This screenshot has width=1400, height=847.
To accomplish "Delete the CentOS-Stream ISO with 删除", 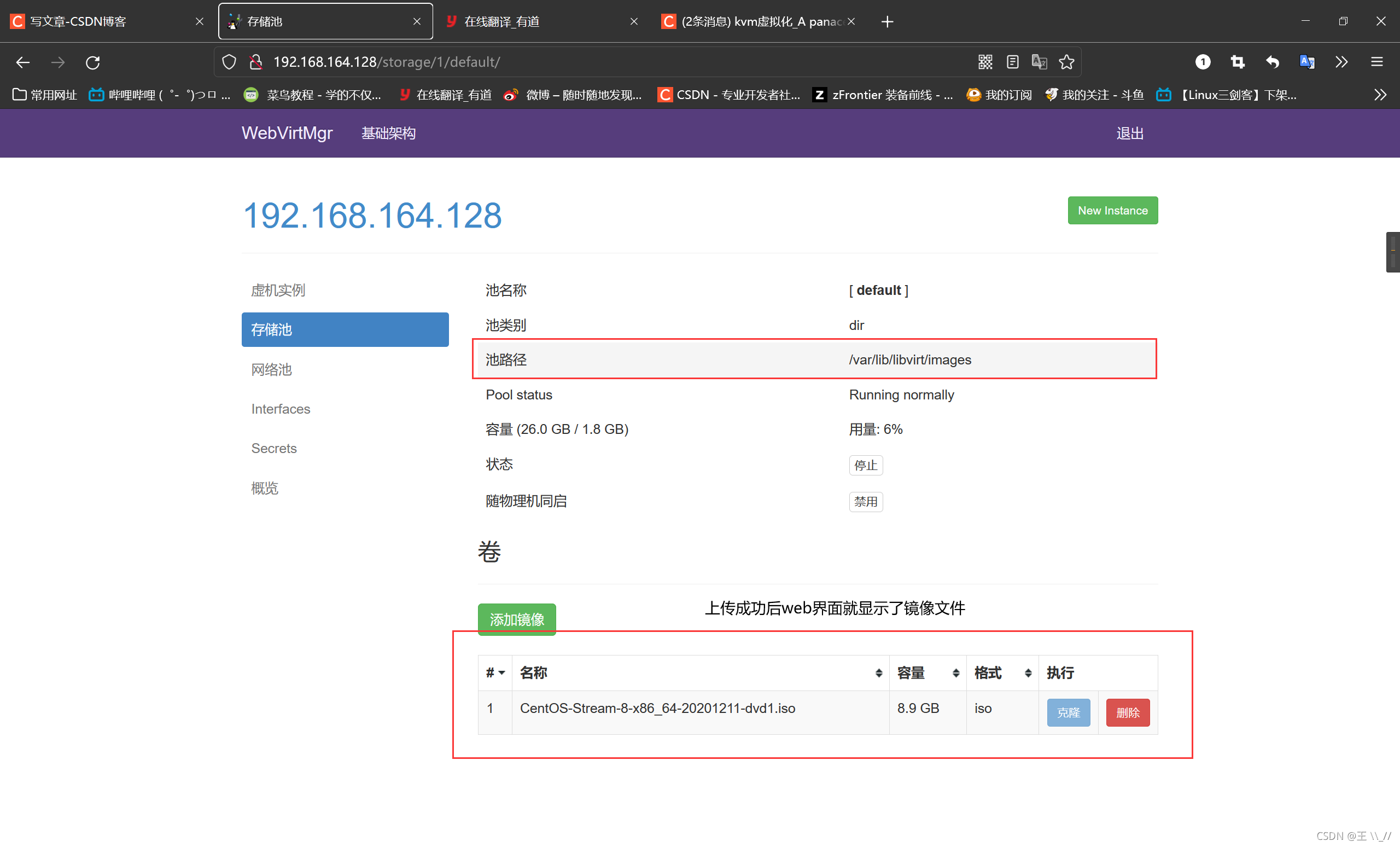I will (1127, 712).
